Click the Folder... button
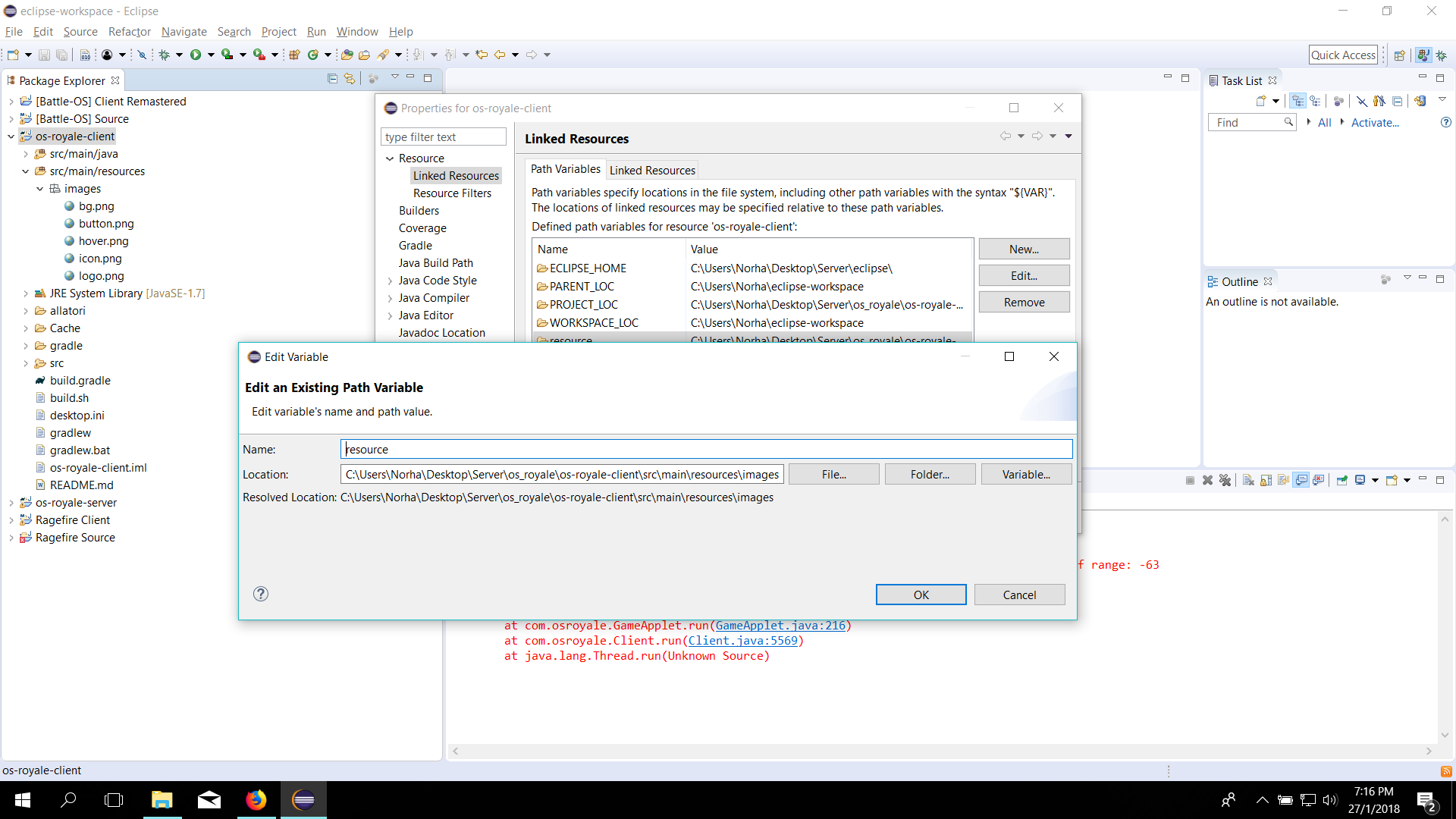Viewport: 1456px width, 819px height. pyautogui.click(x=930, y=474)
